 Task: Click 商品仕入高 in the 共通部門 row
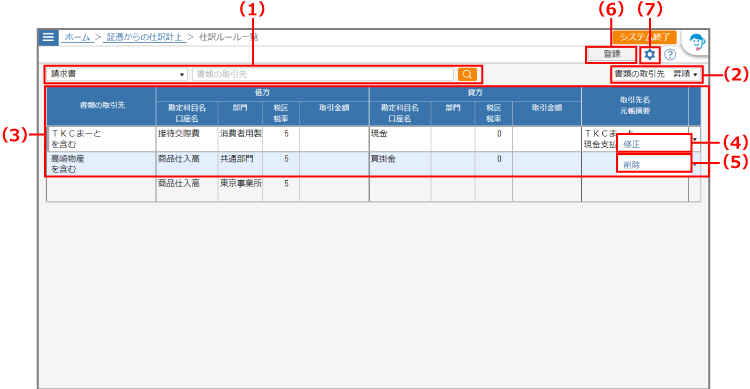pyautogui.click(x=187, y=164)
